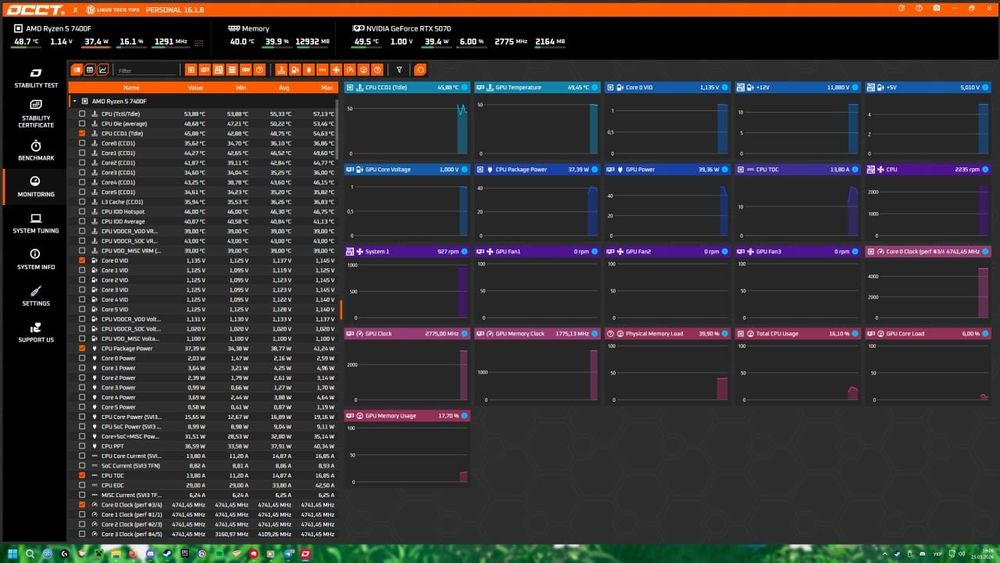Viewport: 1000px width, 563px height.
Task: Open Discord from the taskbar
Action: point(150,553)
